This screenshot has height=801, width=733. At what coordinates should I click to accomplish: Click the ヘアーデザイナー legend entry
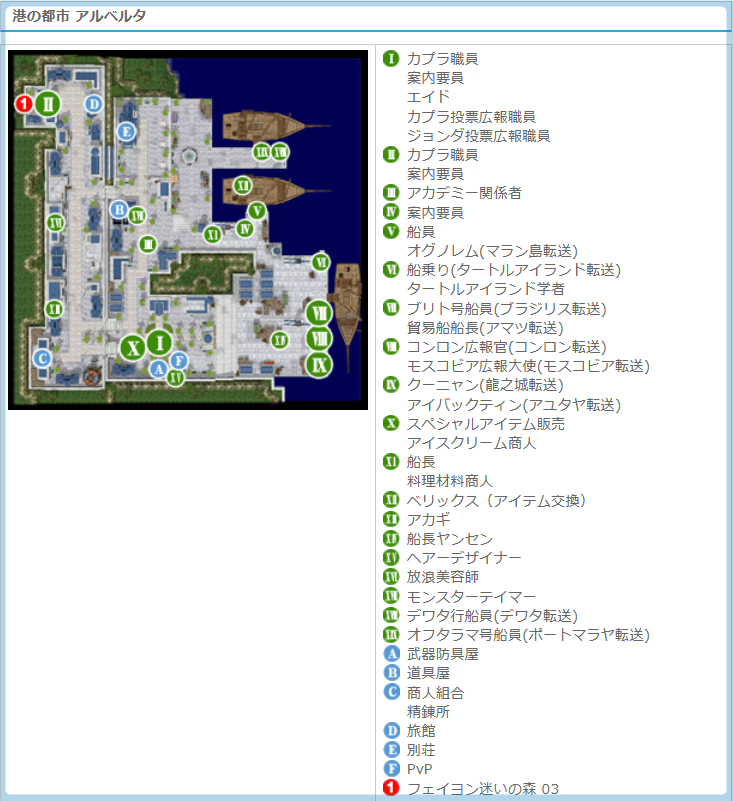[x=464, y=558]
